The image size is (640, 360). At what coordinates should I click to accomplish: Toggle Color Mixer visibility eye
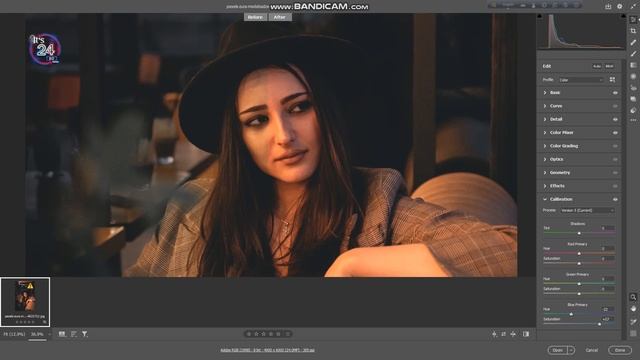click(615, 133)
